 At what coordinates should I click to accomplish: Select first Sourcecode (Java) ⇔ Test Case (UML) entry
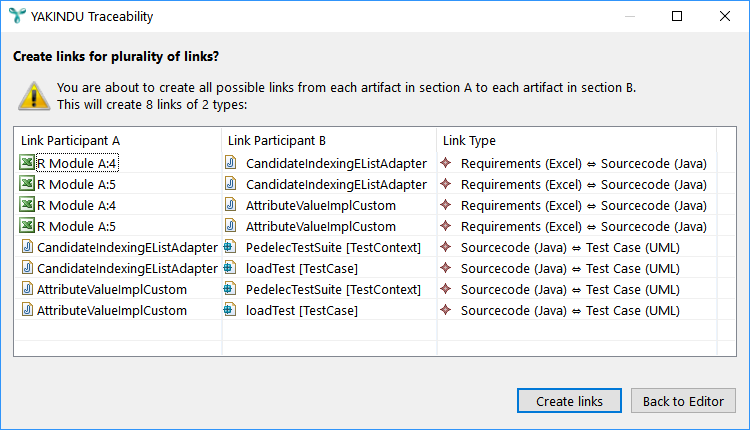(570, 247)
